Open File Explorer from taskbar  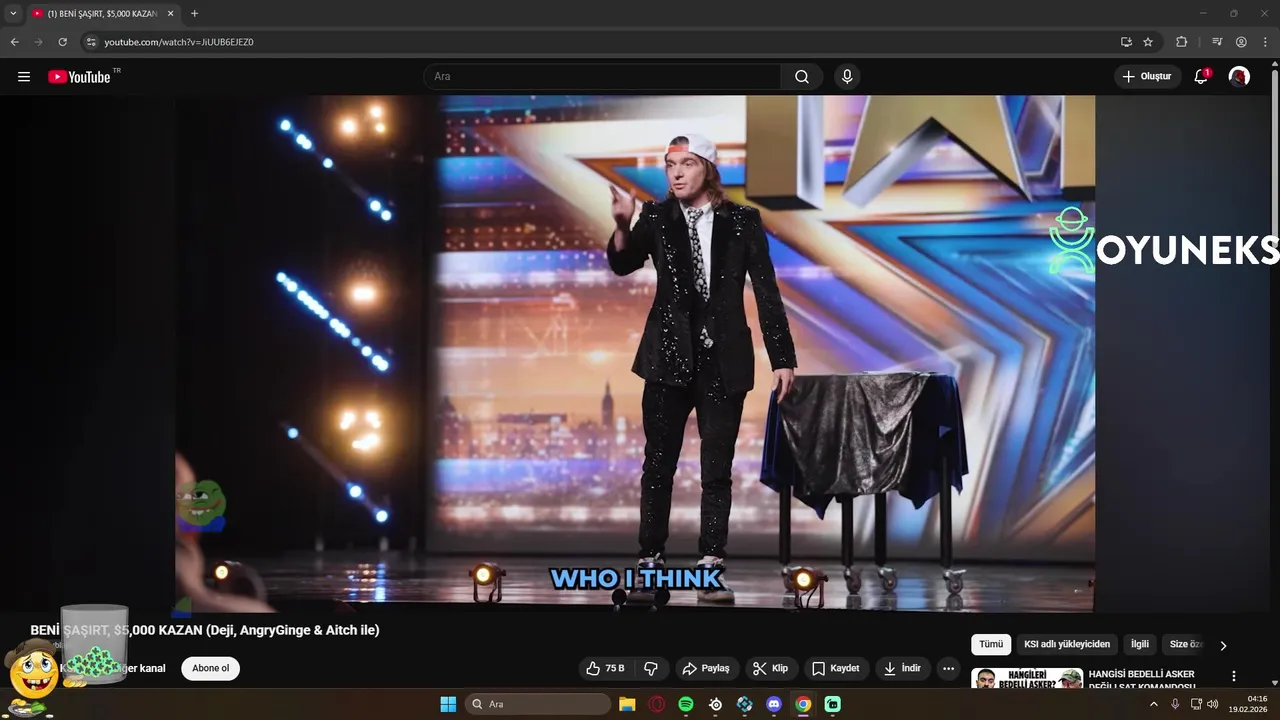[627, 704]
